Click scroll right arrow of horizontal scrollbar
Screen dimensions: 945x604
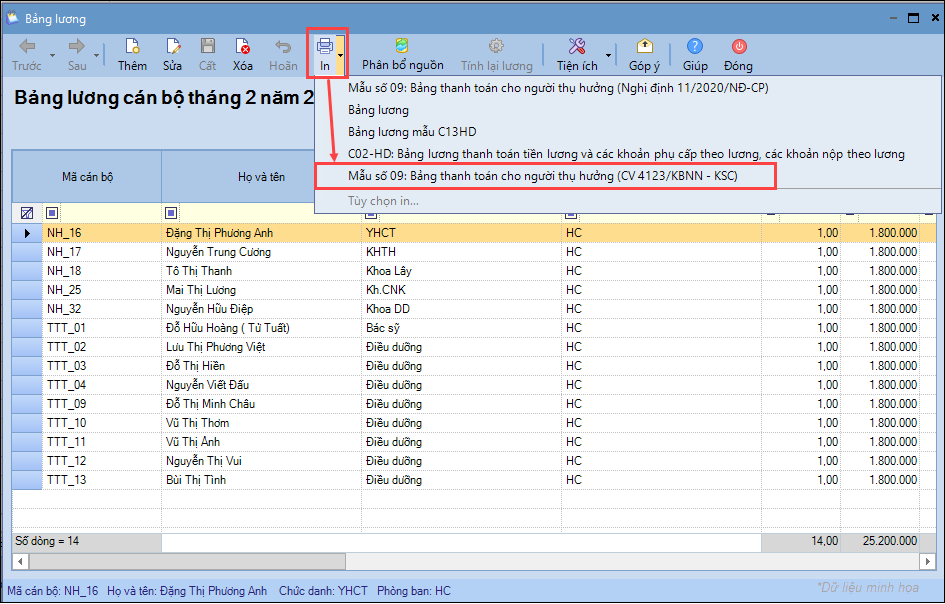coord(928,562)
